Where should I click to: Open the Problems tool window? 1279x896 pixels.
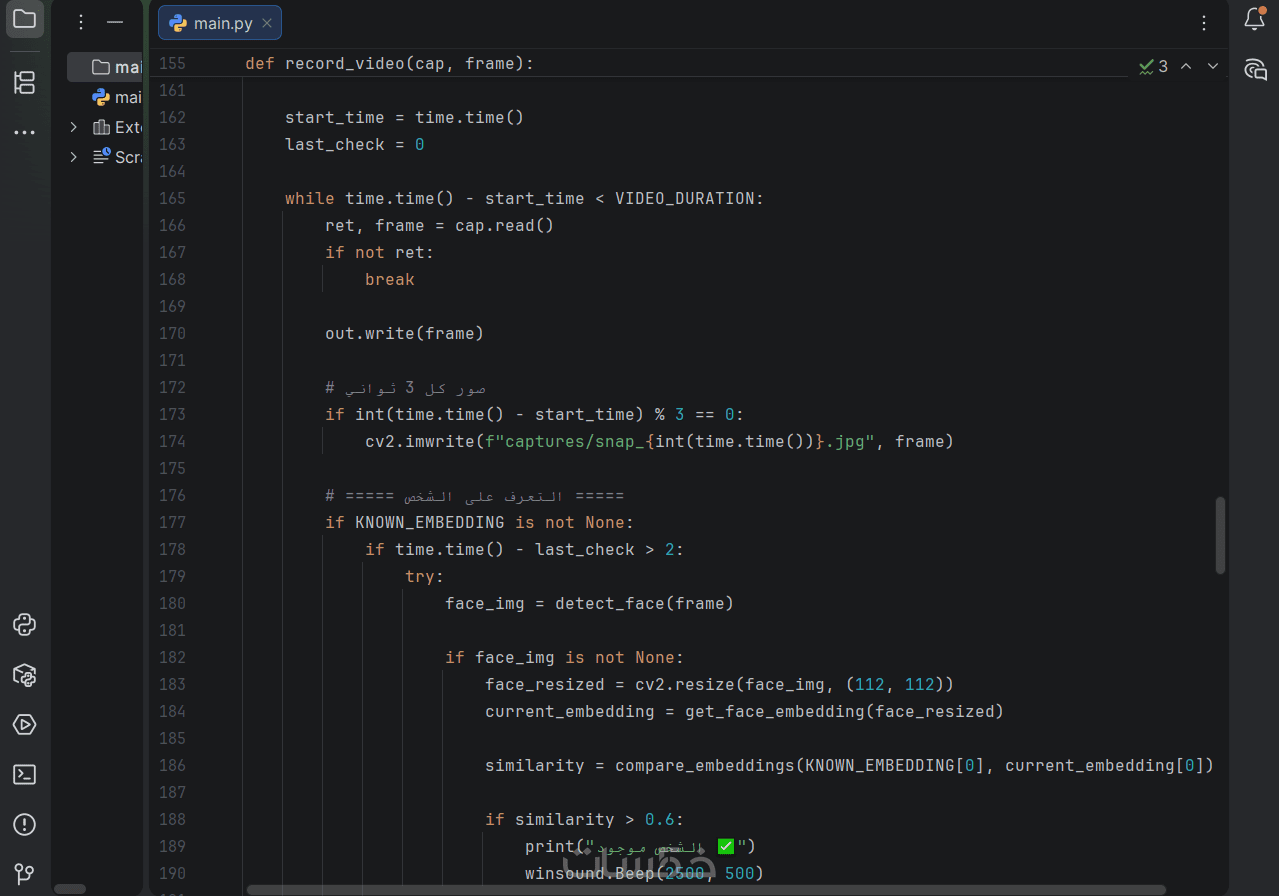tap(24, 825)
